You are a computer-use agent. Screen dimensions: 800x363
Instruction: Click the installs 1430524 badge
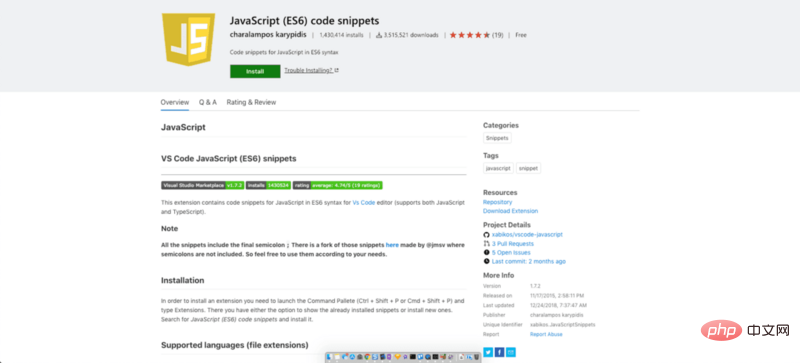(x=268, y=185)
